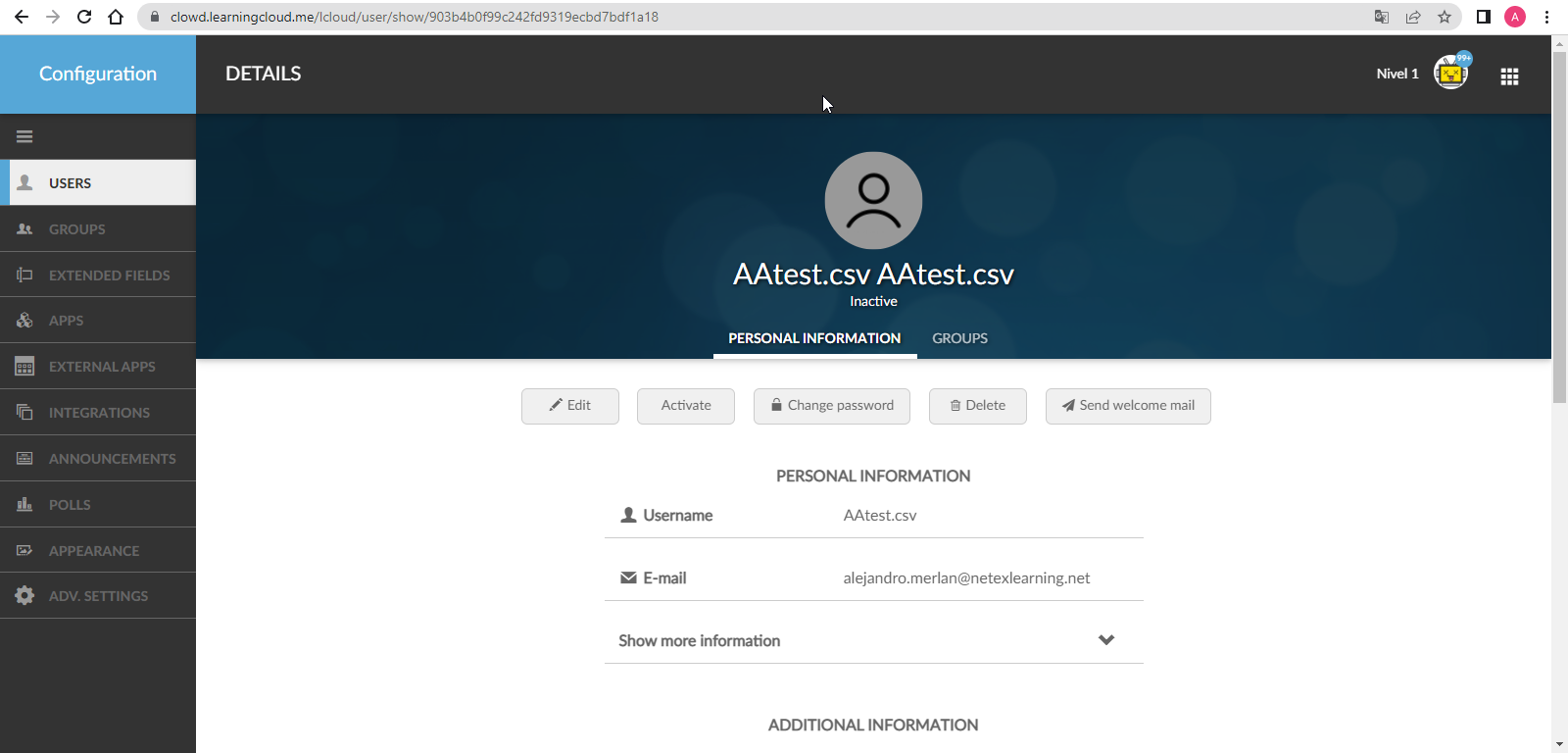Image resolution: width=1568 pixels, height=753 pixels.
Task: Click Send welcome mail button
Action: coord(1128,406)
